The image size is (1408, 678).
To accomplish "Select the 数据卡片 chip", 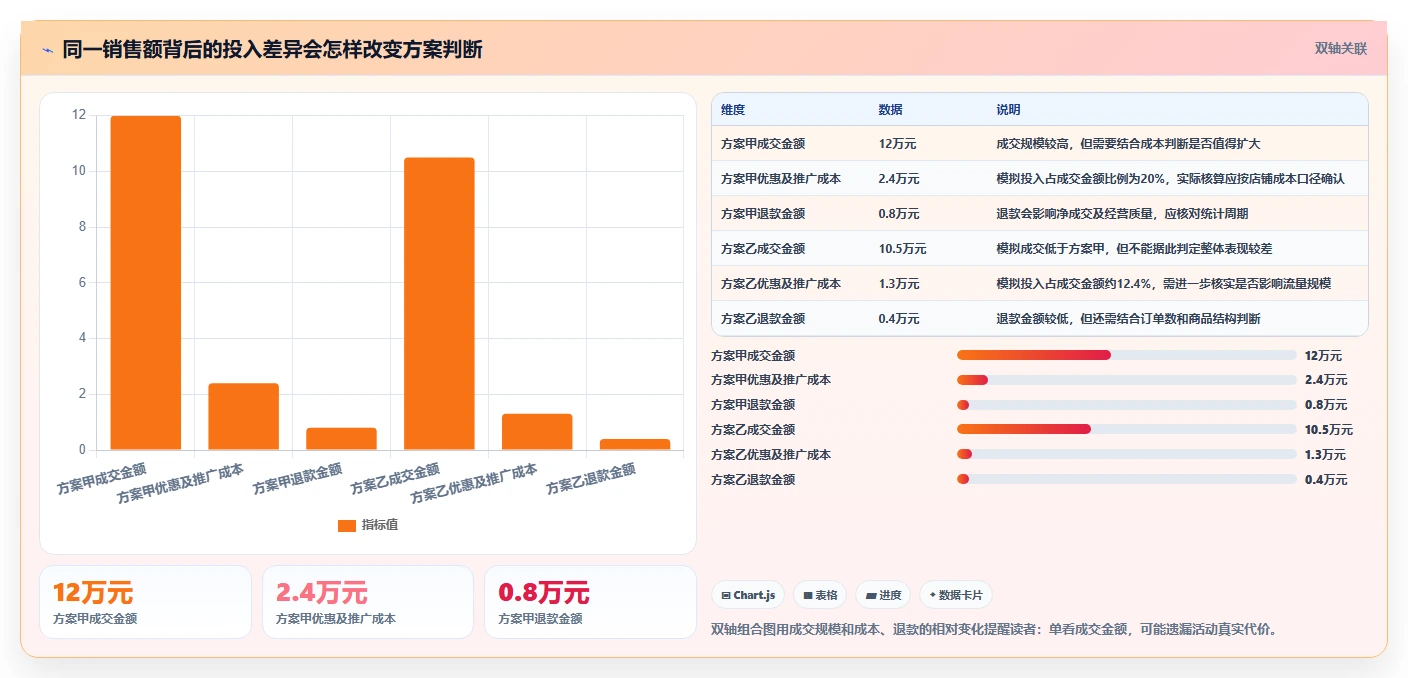I will click(956, 595).
